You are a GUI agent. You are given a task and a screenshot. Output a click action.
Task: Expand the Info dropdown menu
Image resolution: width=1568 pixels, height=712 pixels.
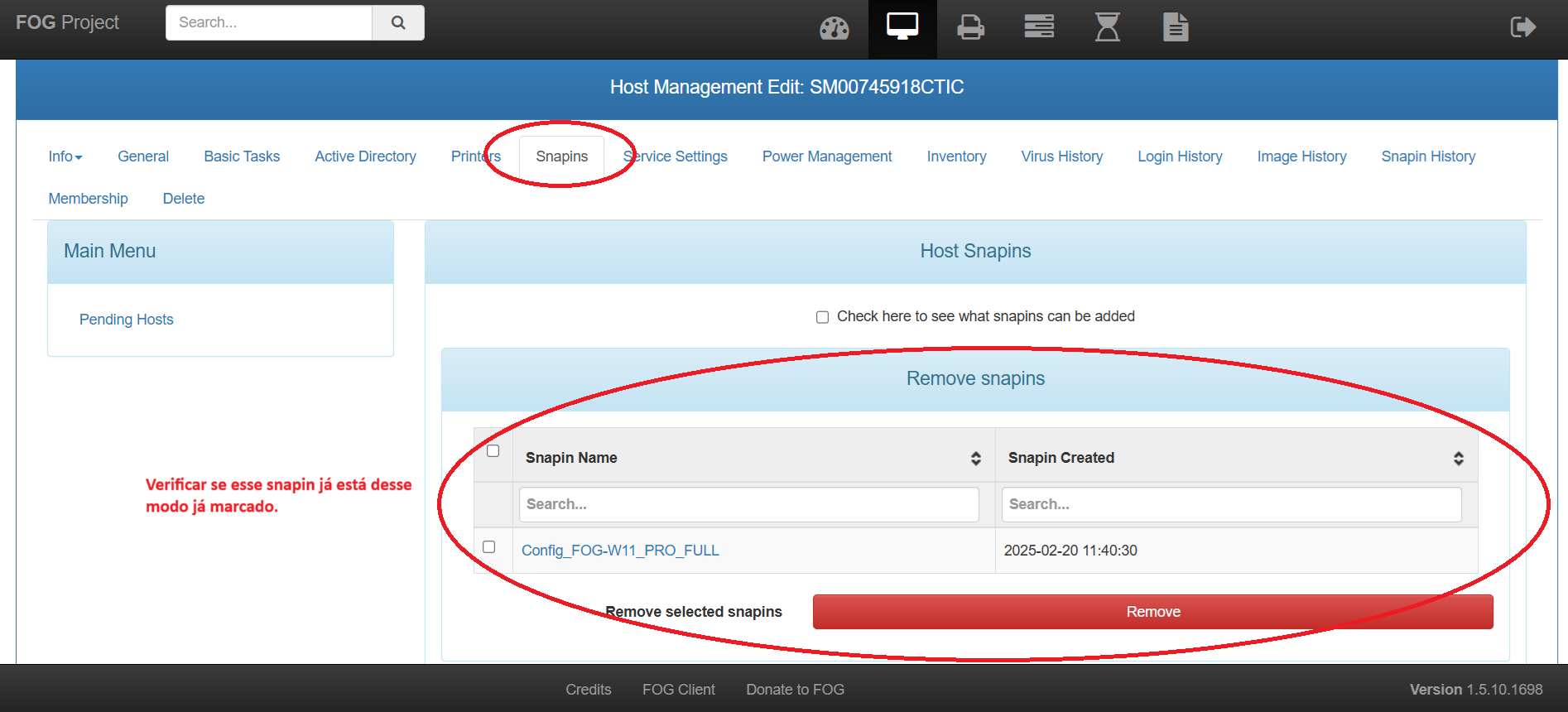(x=65, y=156)
